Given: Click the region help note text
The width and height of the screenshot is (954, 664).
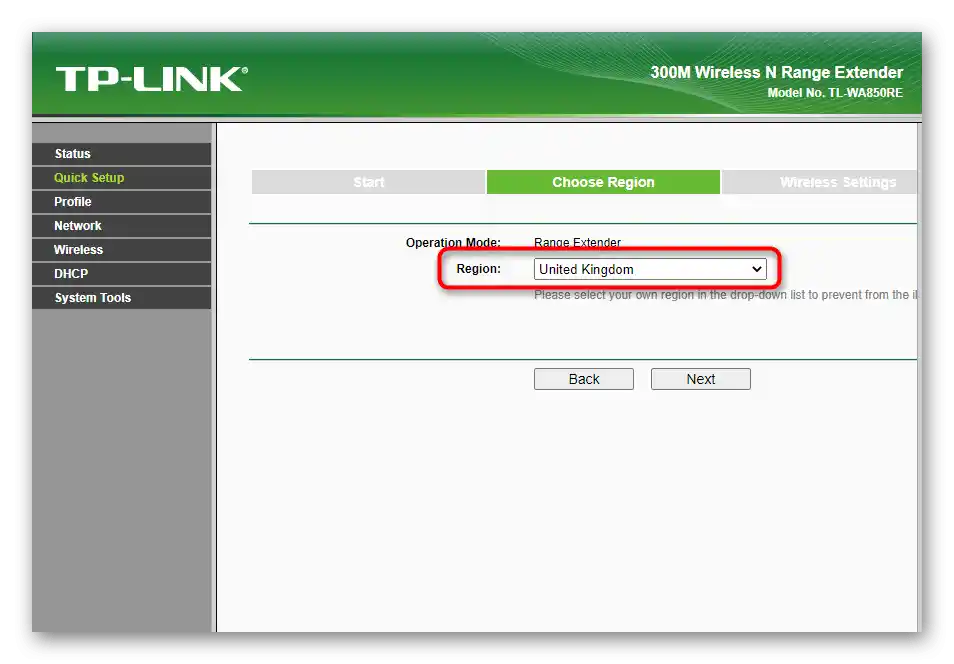Looking at the screenshot, I should (x=725, y=295).
